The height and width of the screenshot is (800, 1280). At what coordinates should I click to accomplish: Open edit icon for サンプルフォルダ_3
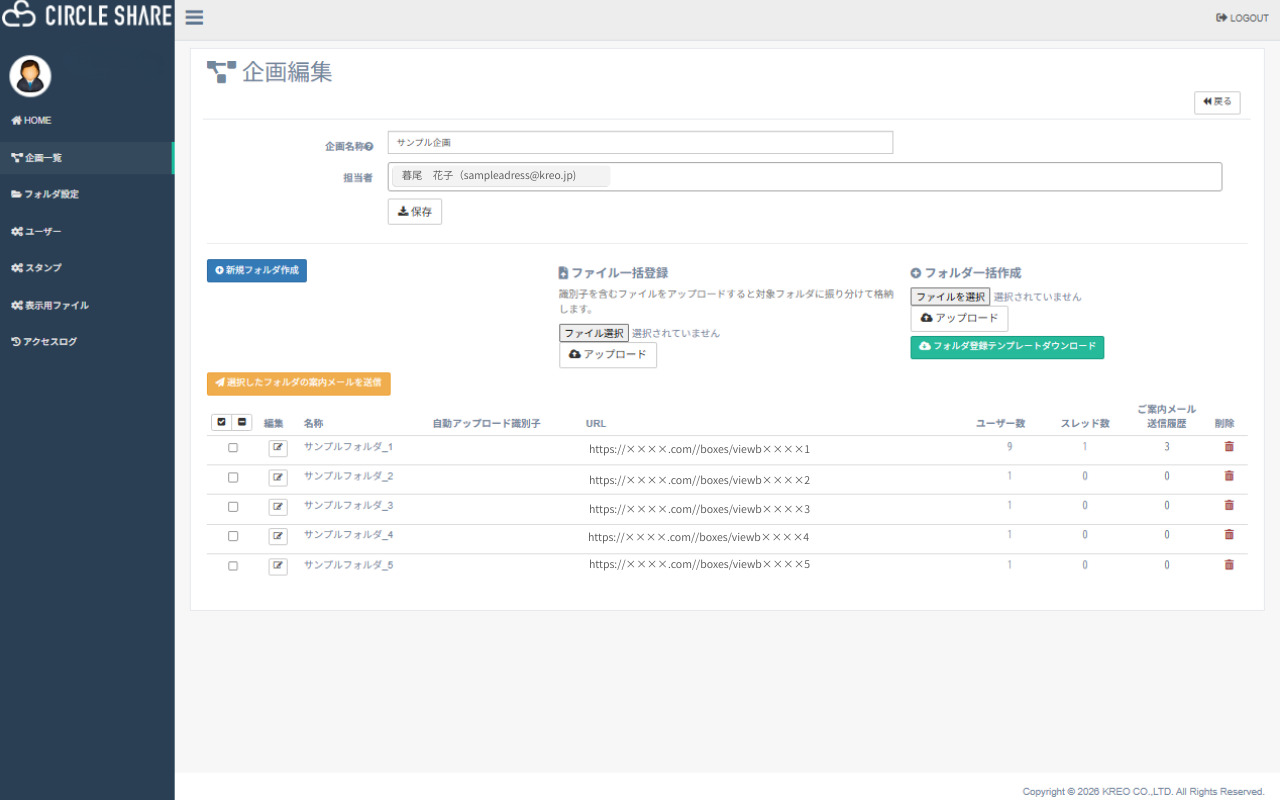tap(278, 507)
